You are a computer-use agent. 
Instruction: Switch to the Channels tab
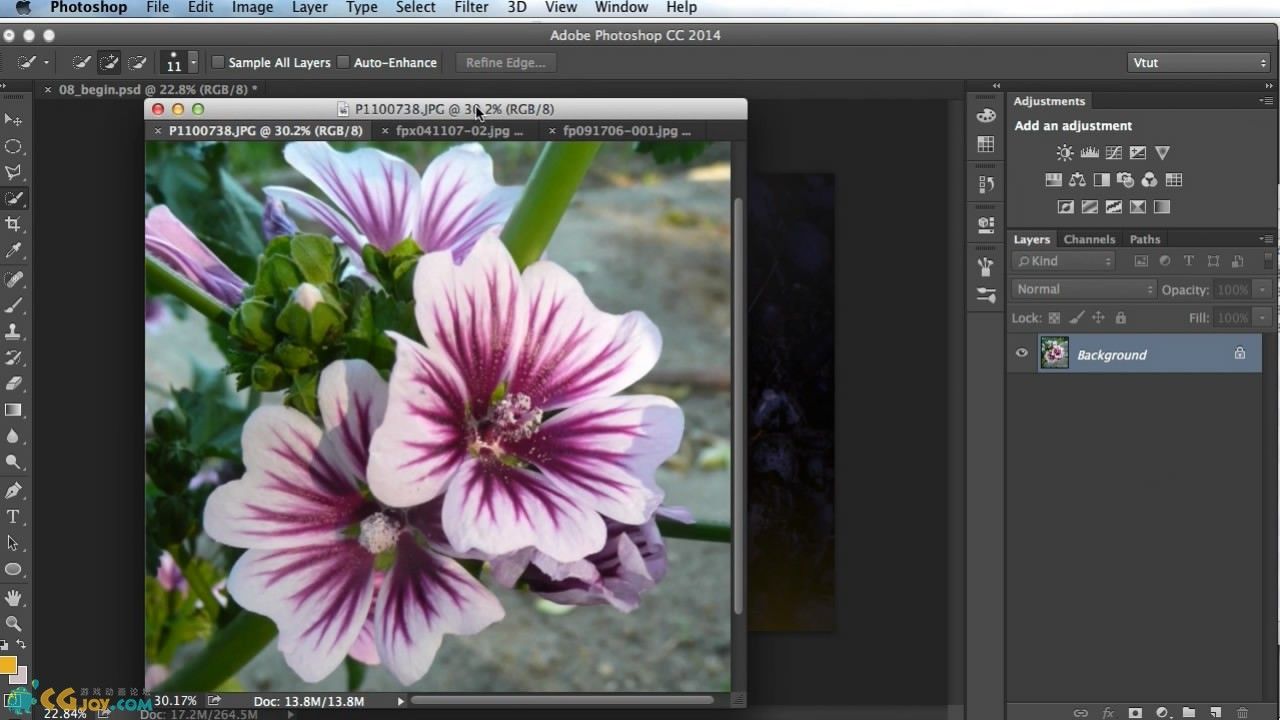[1089, 239]
